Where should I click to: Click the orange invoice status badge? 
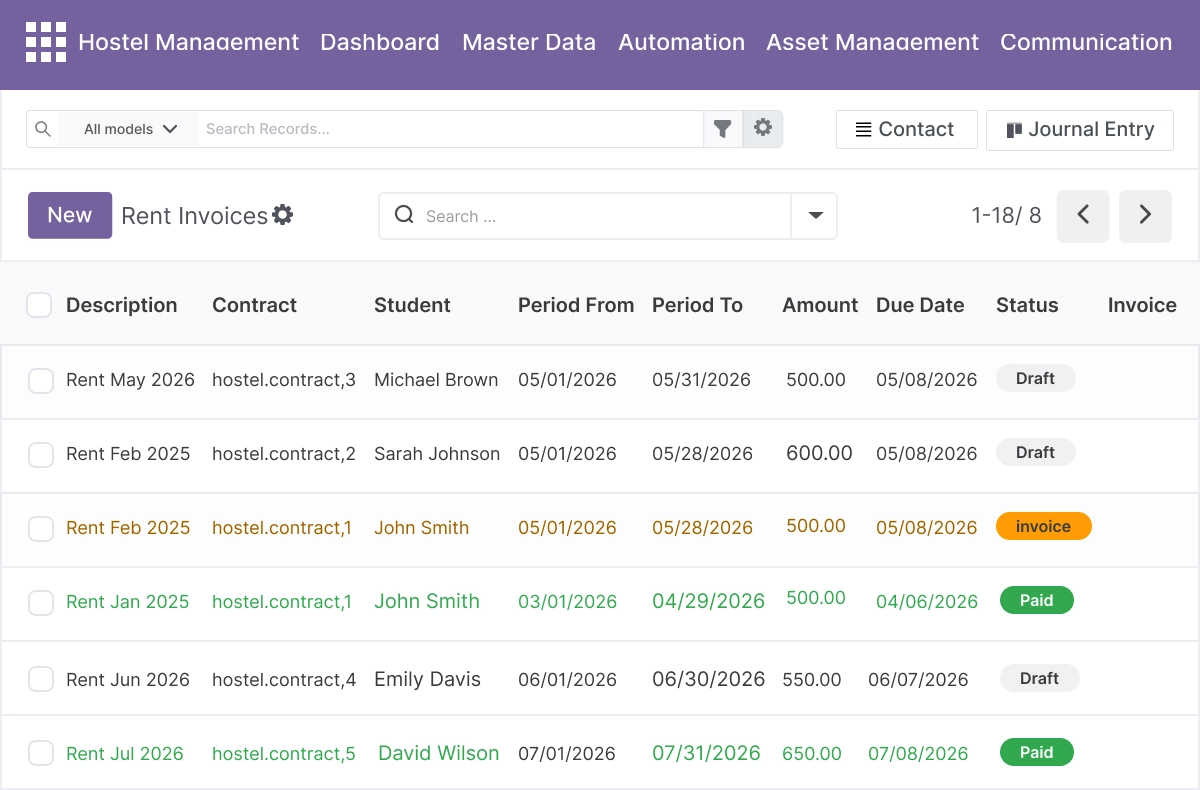1043,526
